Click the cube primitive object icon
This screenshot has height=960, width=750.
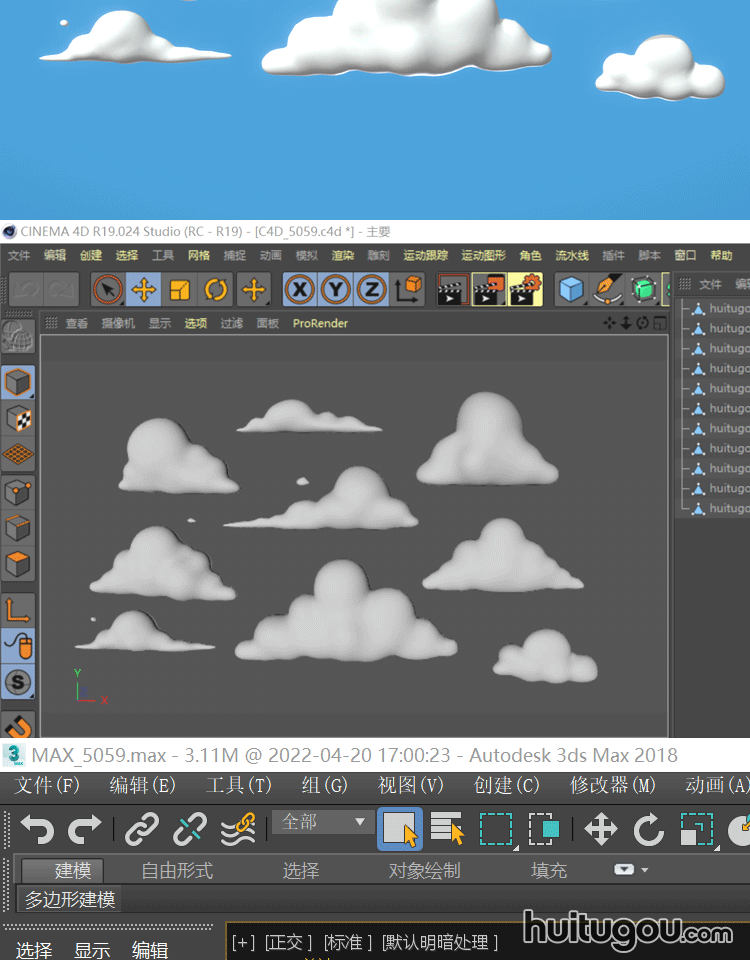pyautogui.click(x=571, y=290)
